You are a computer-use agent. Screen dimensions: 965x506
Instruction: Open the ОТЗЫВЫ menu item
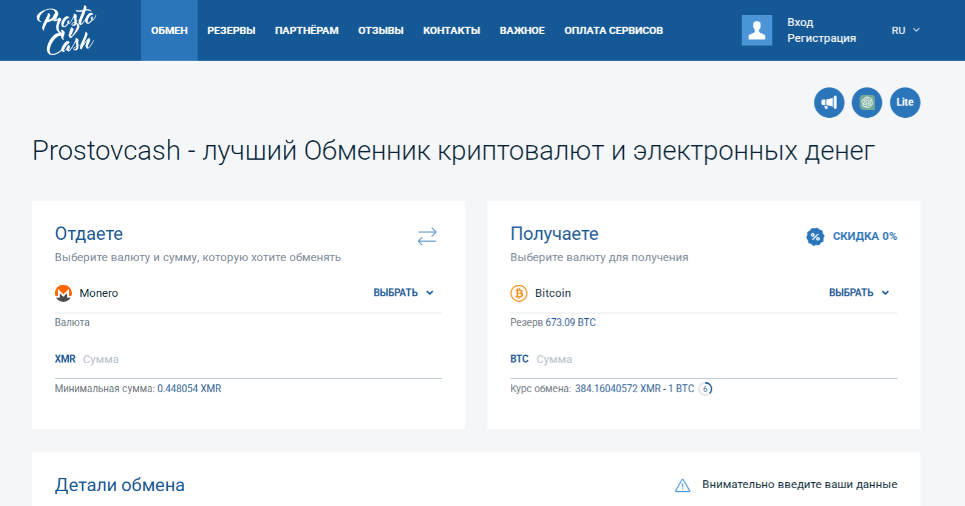tap(381, 30)
